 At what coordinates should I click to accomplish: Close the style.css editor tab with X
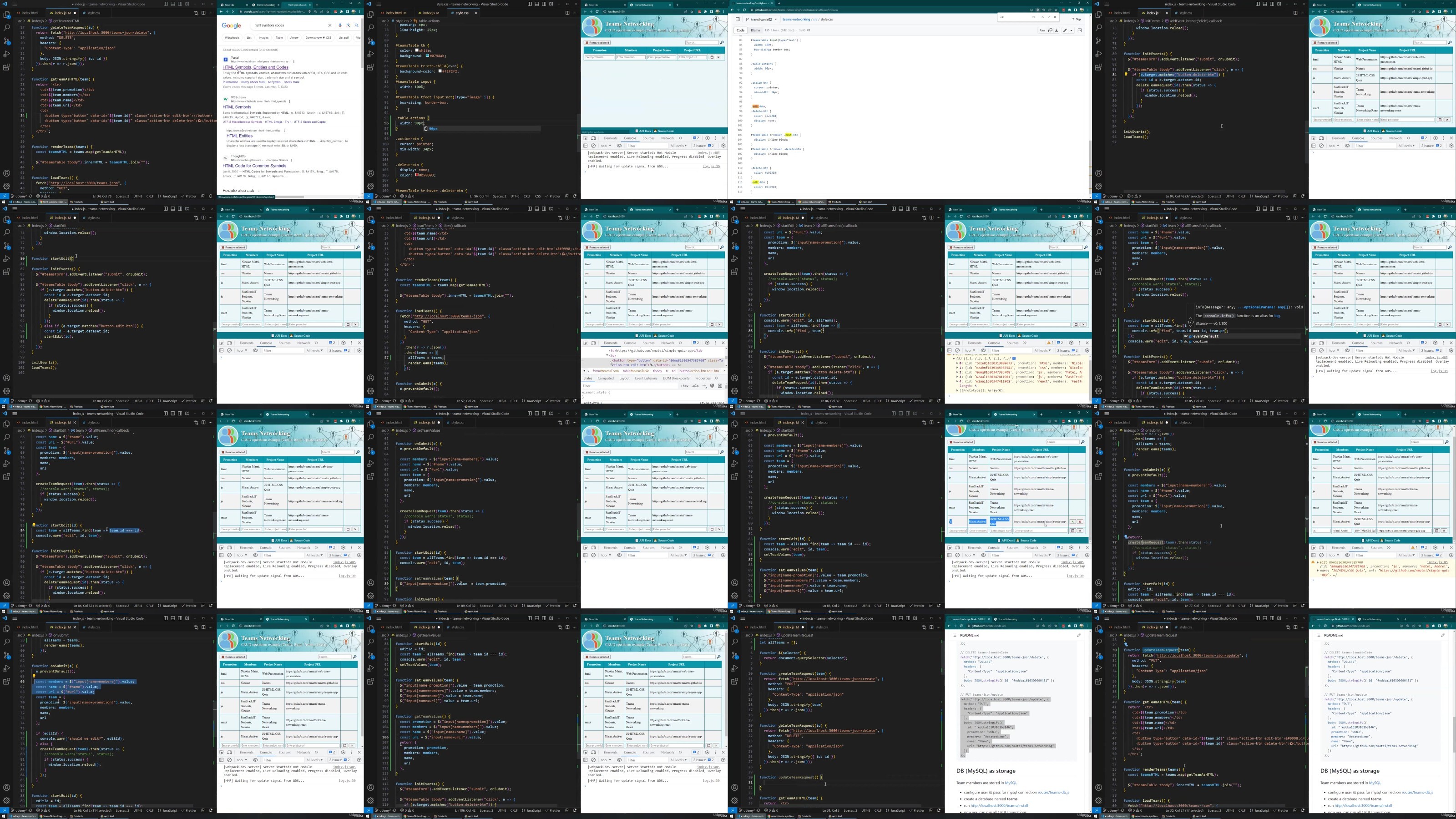[475, 12]
